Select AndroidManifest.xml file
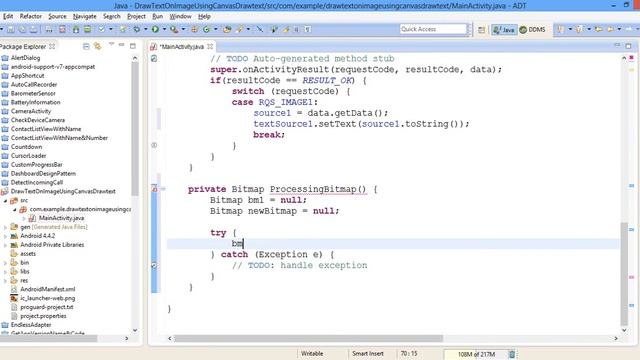The image size is (640, 360). pos(48,289)
